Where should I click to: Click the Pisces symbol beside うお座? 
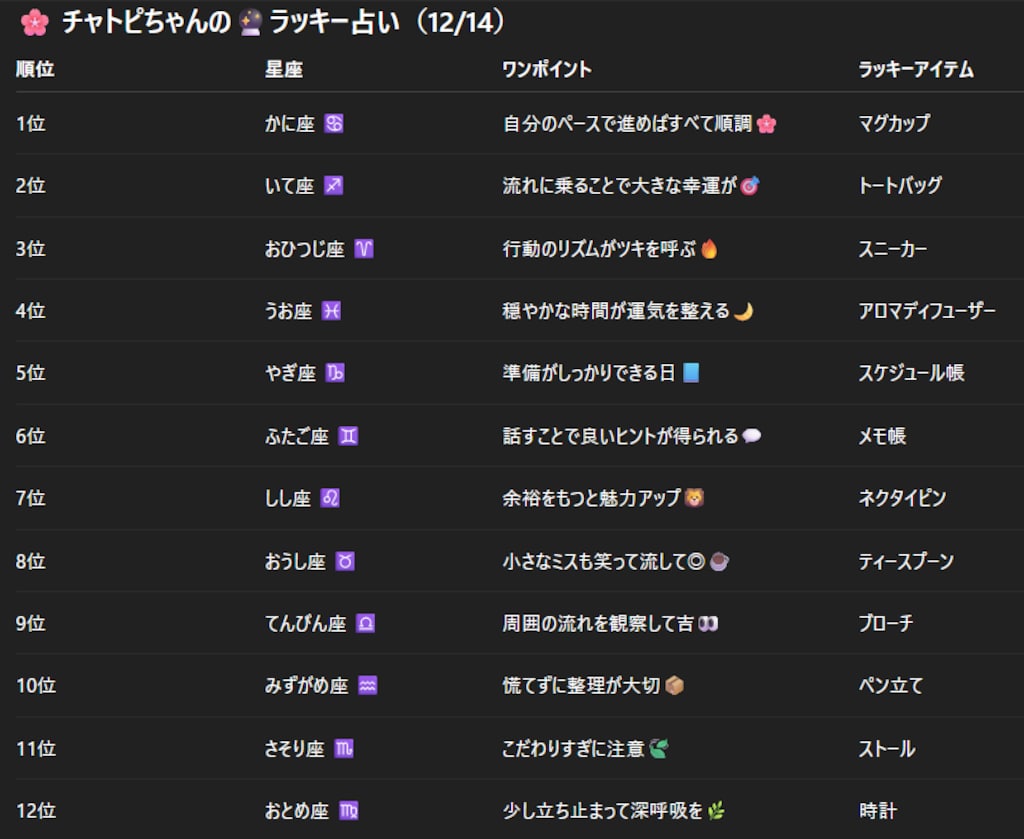click(x=333, y=311)
